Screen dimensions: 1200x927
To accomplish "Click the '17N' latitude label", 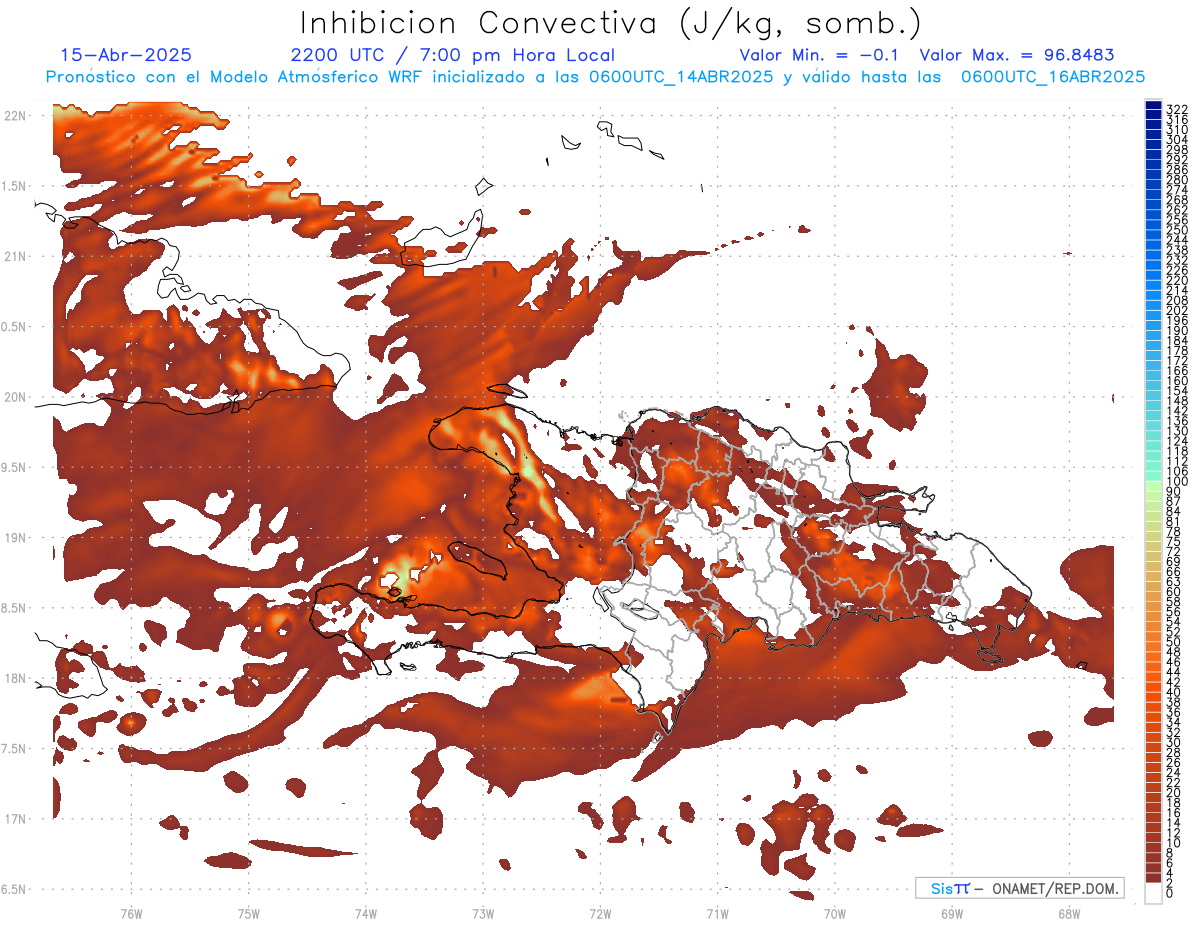I will coord(15,819).
